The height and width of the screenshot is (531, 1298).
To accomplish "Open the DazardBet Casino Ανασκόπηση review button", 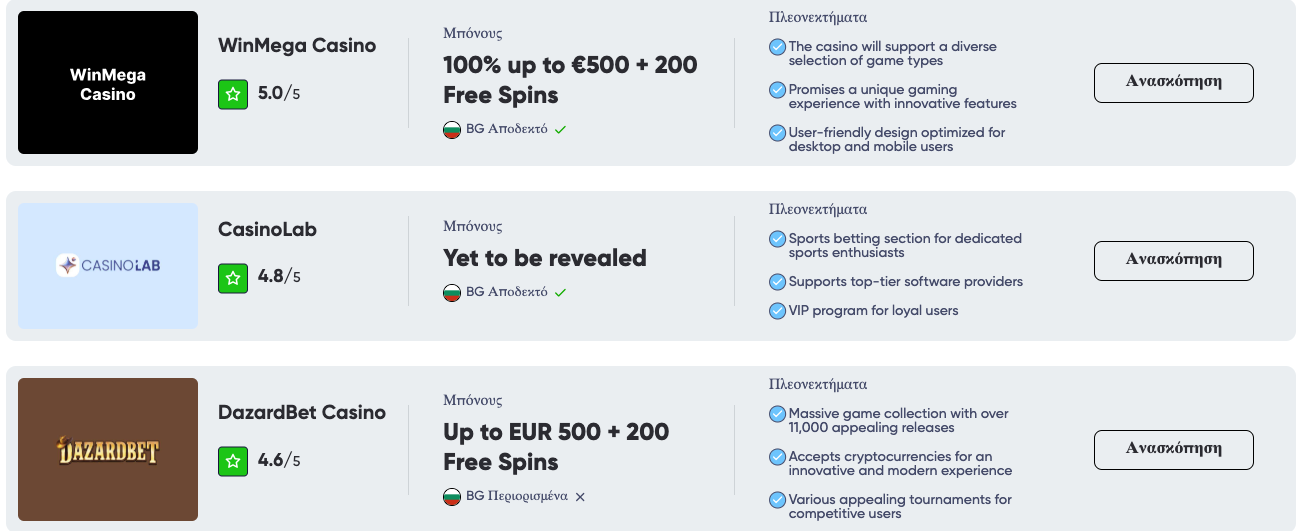I will (1174, 450).
